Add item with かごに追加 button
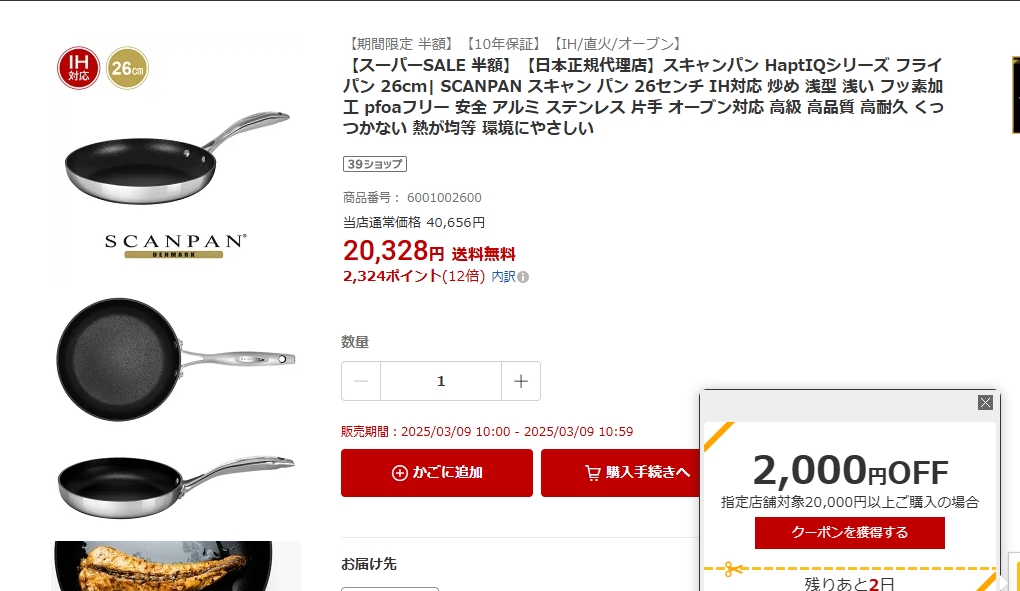 [436, 473]
